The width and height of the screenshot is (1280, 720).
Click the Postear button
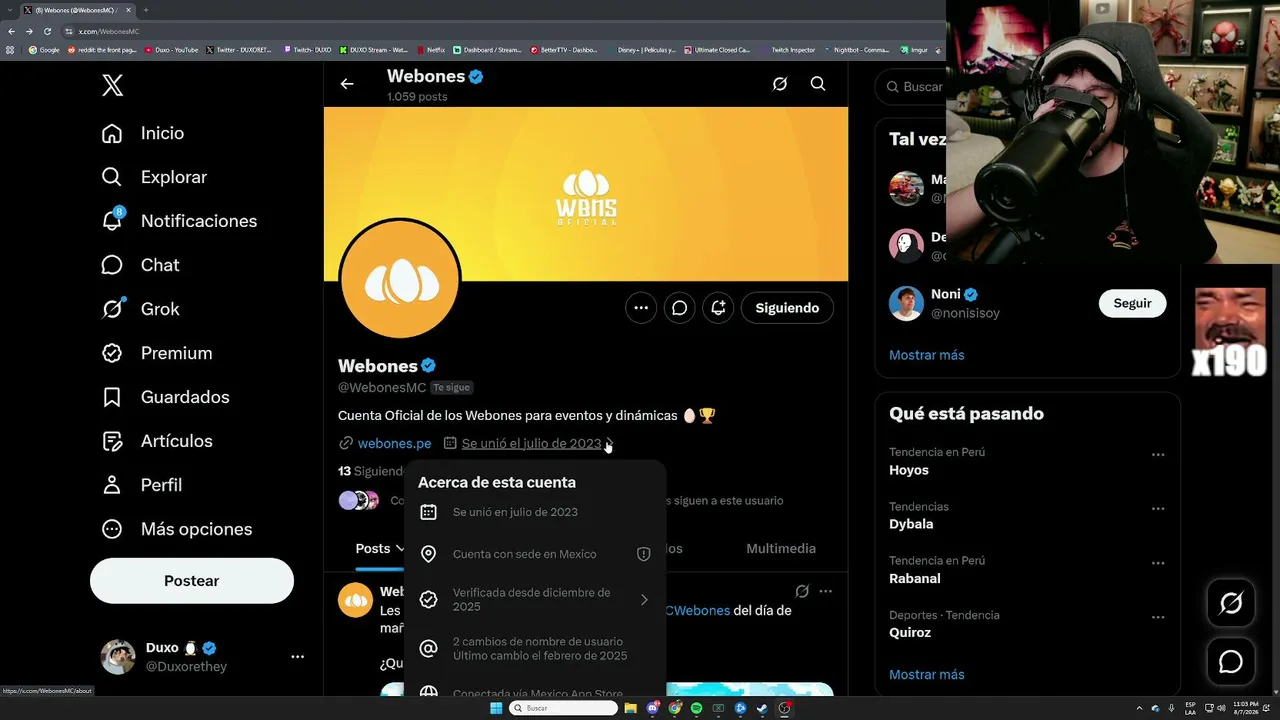[192, 581]
